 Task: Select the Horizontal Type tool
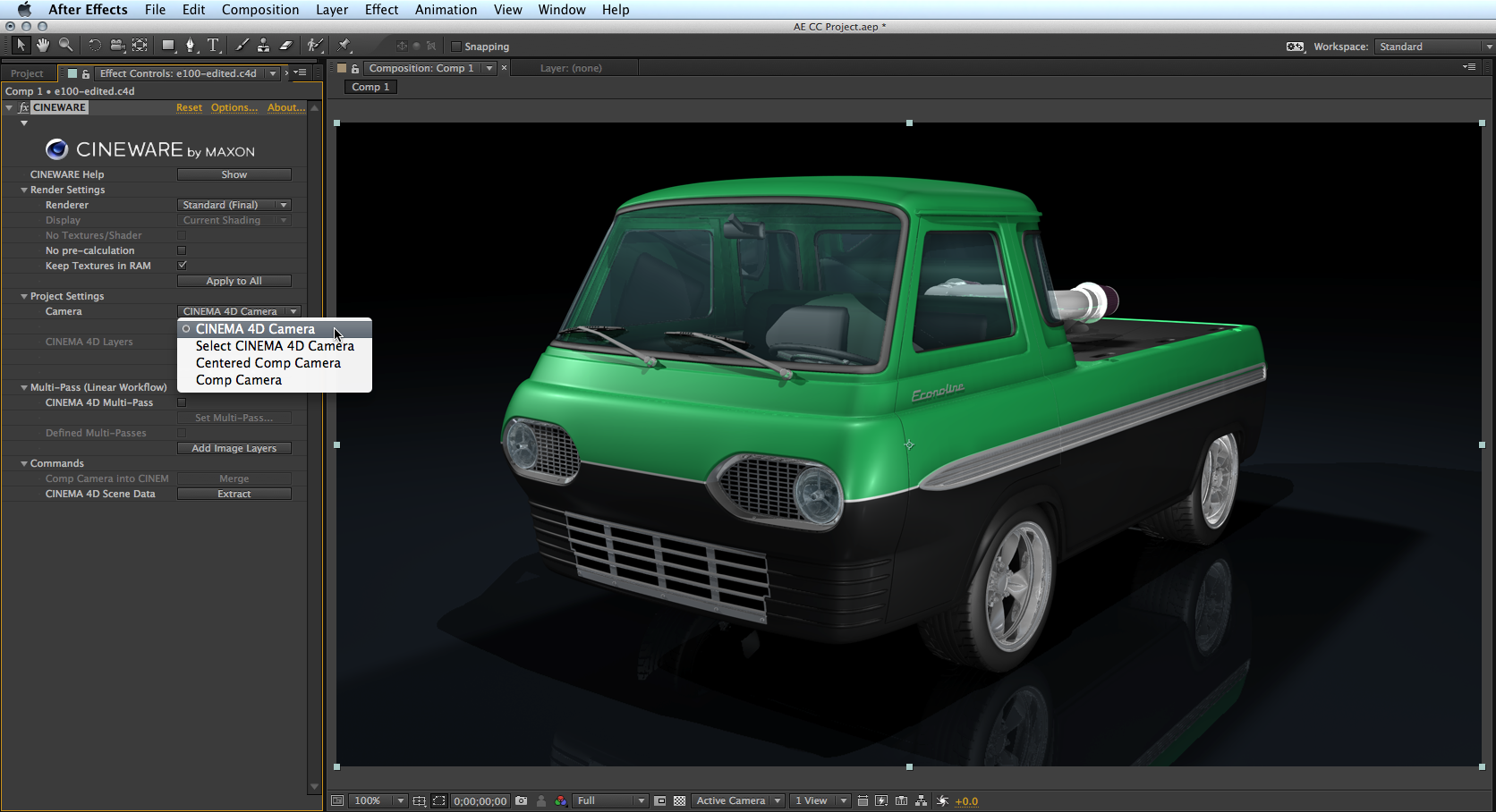[x=213, y=45]
